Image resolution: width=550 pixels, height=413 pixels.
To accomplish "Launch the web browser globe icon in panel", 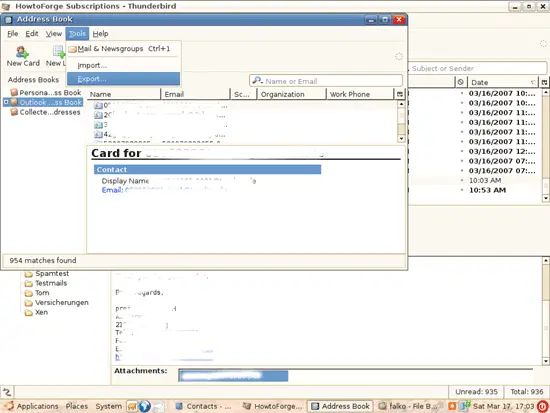I will 145,406.
